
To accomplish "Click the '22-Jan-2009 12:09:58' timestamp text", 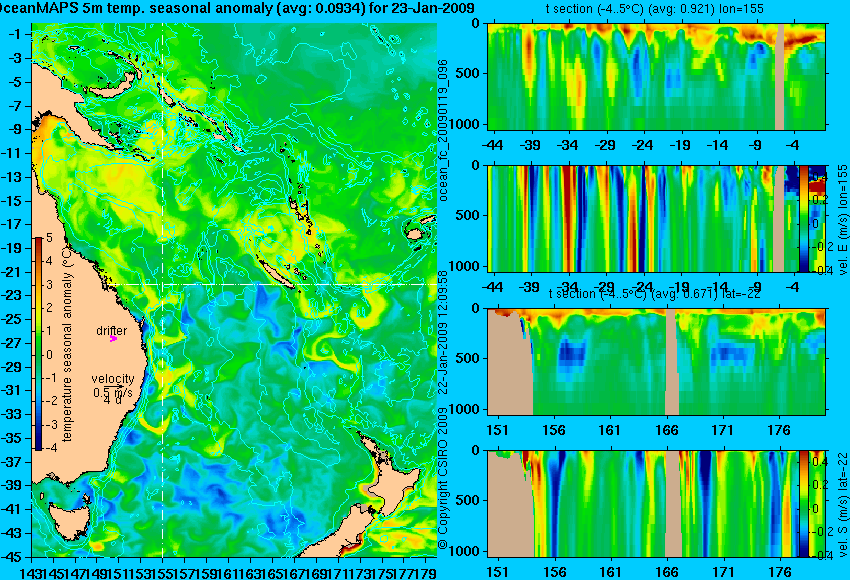I will pyautogui.click(x=443, y=333).
